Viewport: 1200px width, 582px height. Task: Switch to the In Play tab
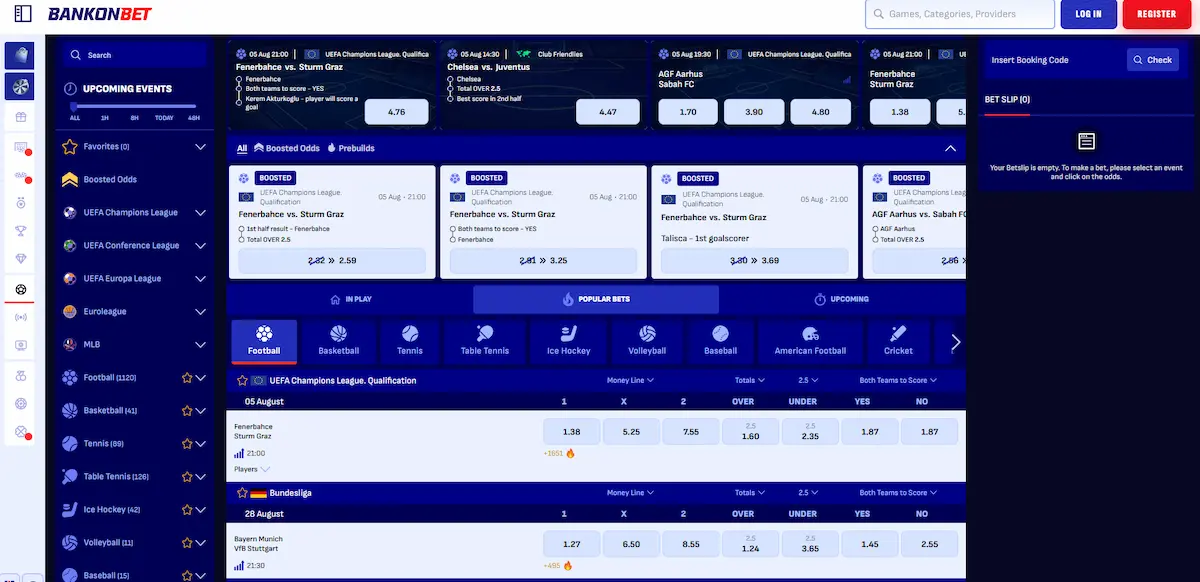click(351, 299)
